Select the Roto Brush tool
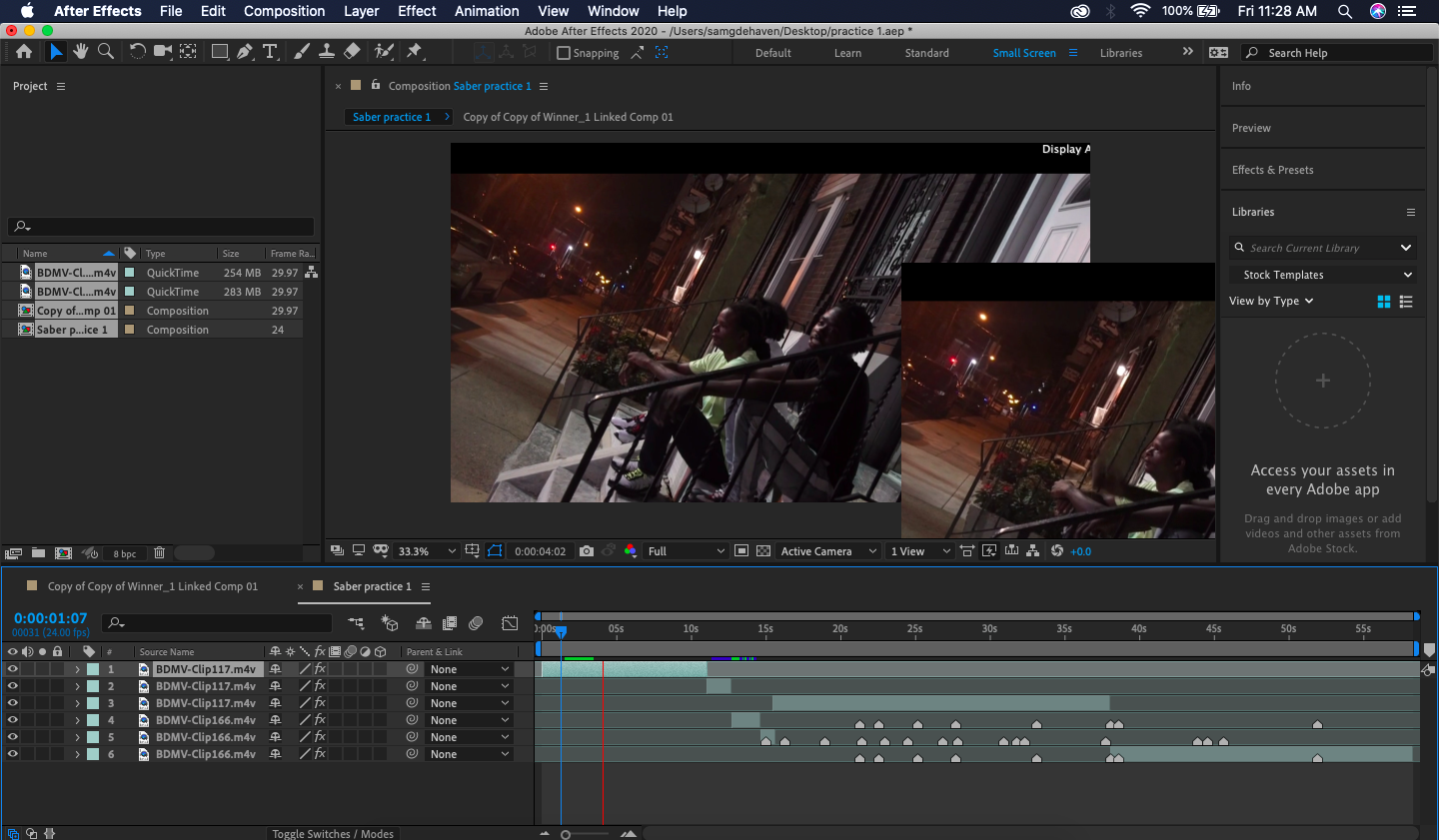This screenshot has height=840, width=1439. click(x=384, y=51)
